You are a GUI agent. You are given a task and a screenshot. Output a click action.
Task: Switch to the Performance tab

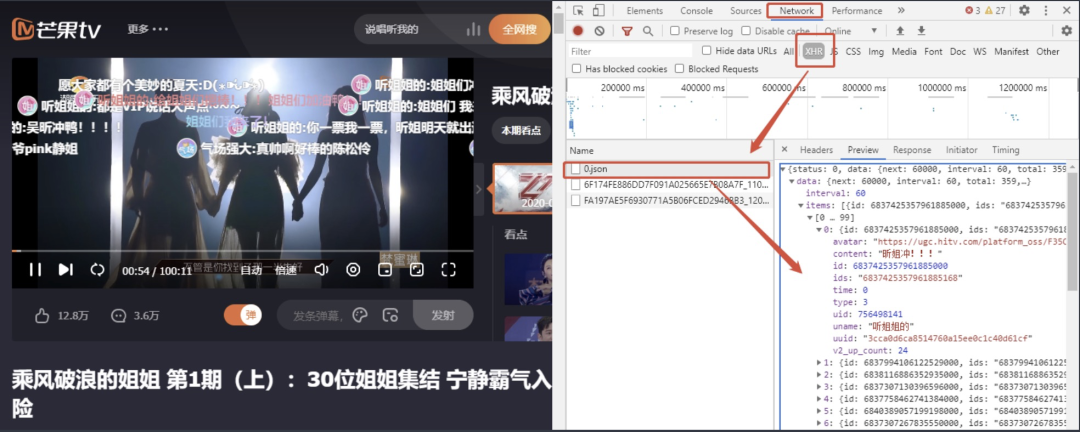click(x=857, y=10)
